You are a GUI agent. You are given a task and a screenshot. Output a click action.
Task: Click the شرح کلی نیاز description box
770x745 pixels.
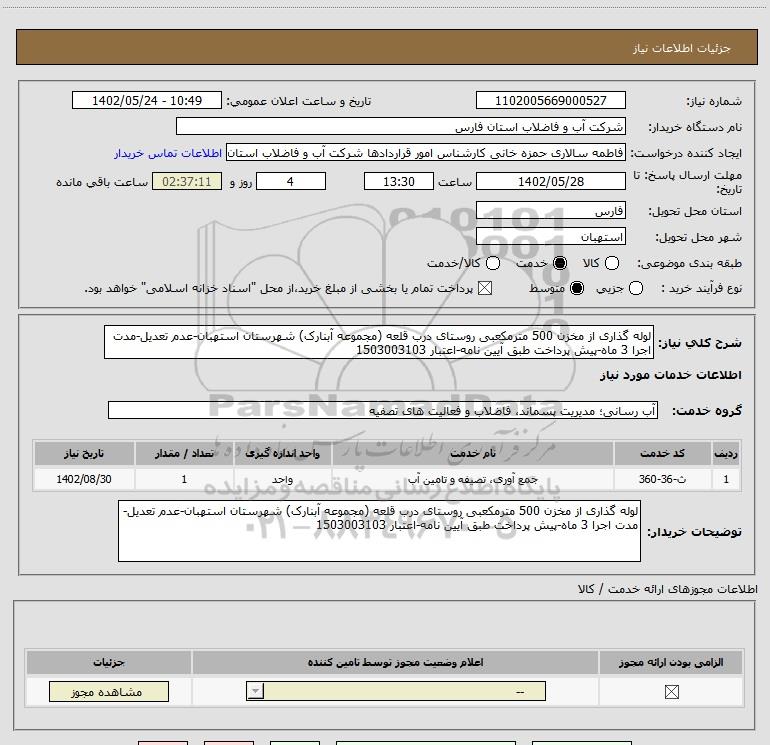point(379,342)
